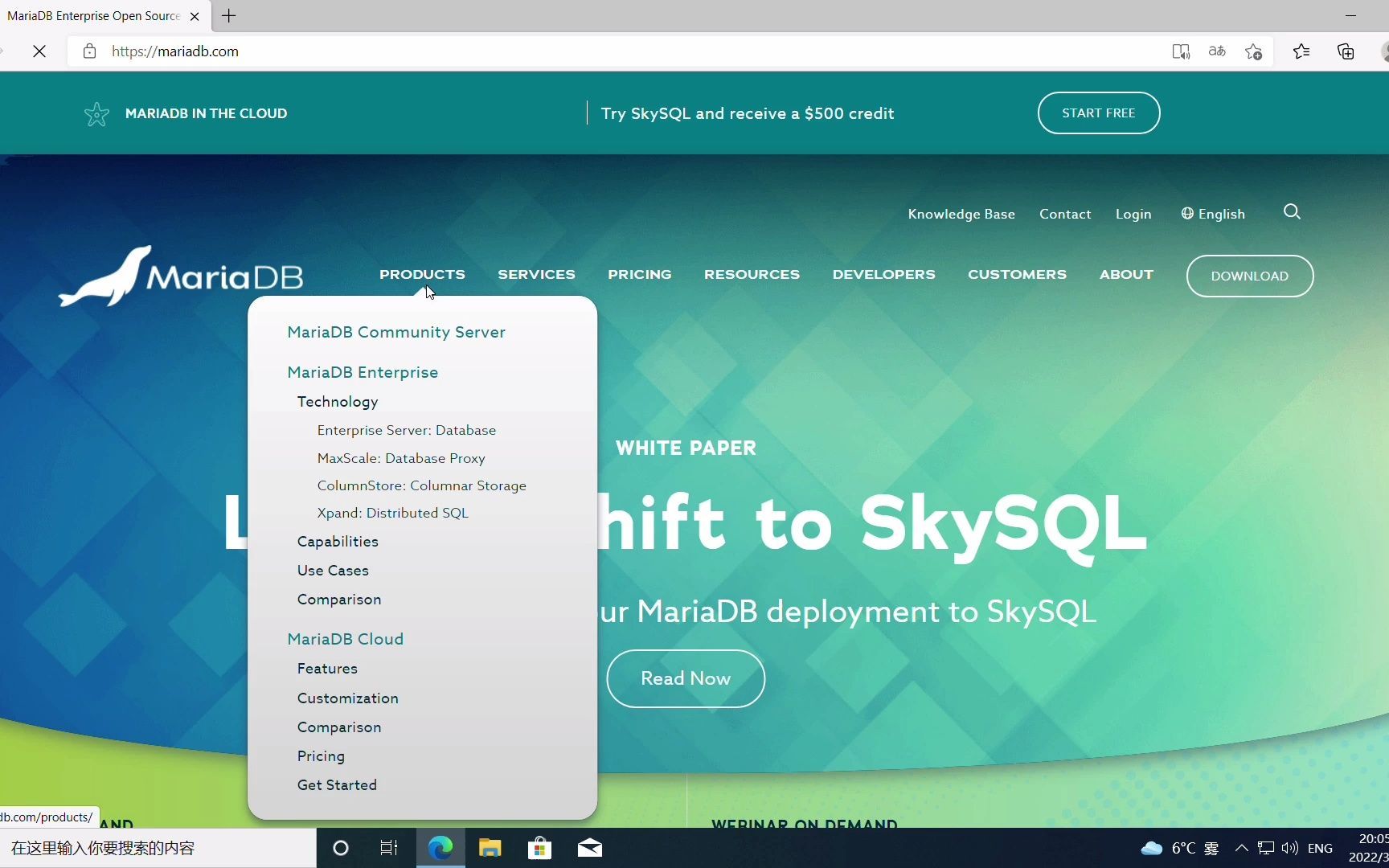Select MariaDB Enterprise in dropdown

[363, 372]
